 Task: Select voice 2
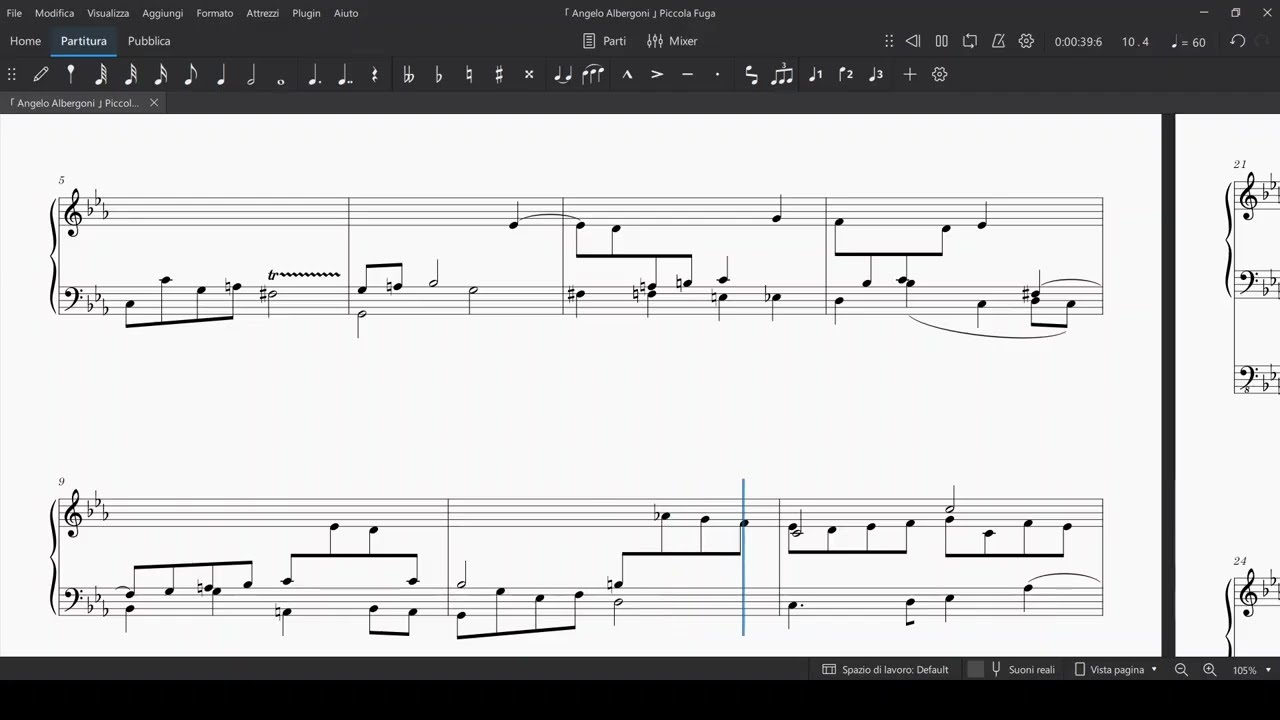pyautogui.click(x=846, y=74)
